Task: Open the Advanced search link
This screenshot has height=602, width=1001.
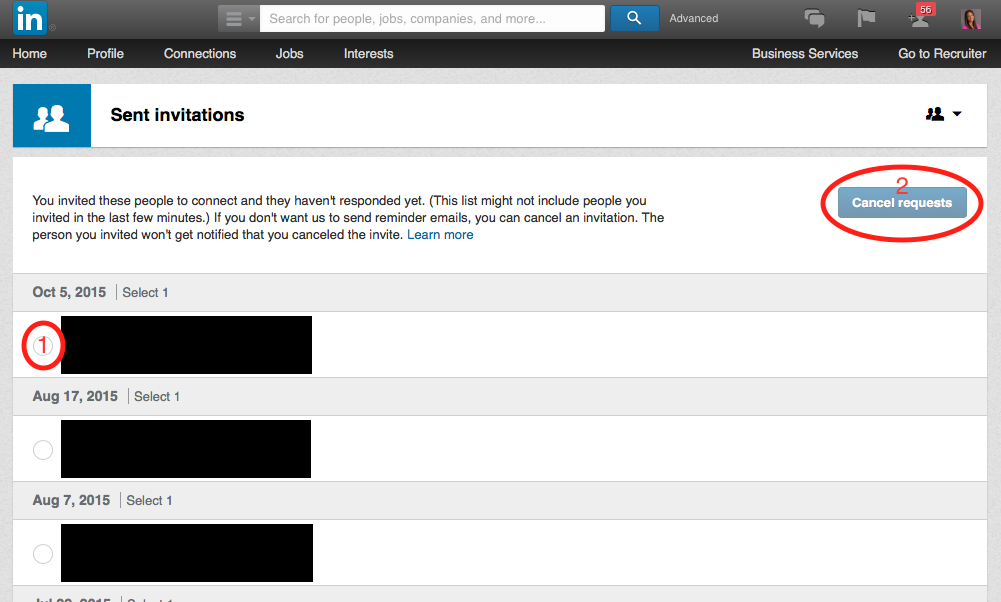Action: pos(693,19)
